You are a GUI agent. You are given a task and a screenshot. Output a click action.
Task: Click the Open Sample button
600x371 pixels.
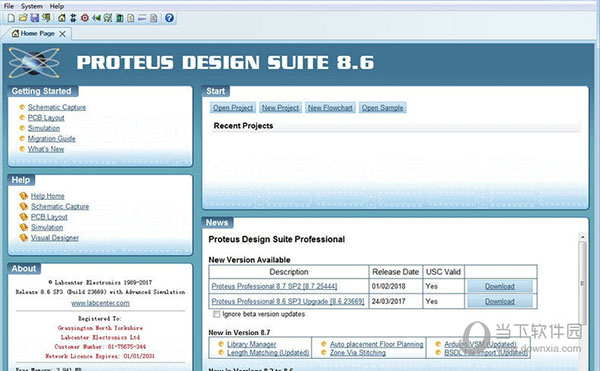point(383,108)
